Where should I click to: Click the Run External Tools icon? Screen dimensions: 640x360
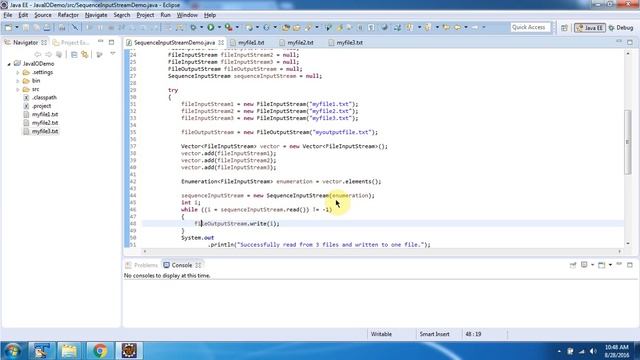pyautogui.click(x=229, y=27)
